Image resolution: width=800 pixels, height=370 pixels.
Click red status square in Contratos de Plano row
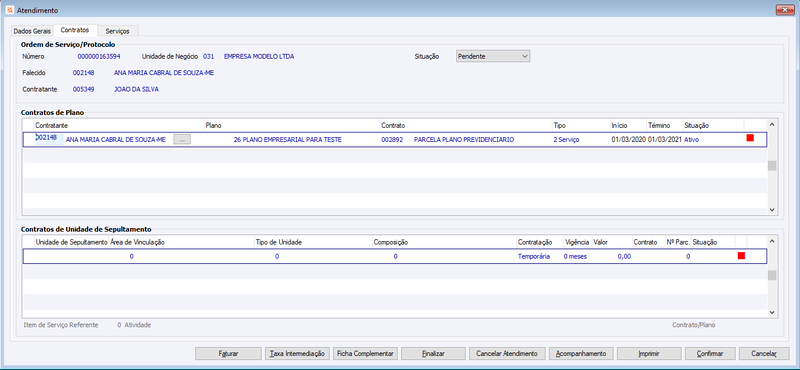[750, 138]
